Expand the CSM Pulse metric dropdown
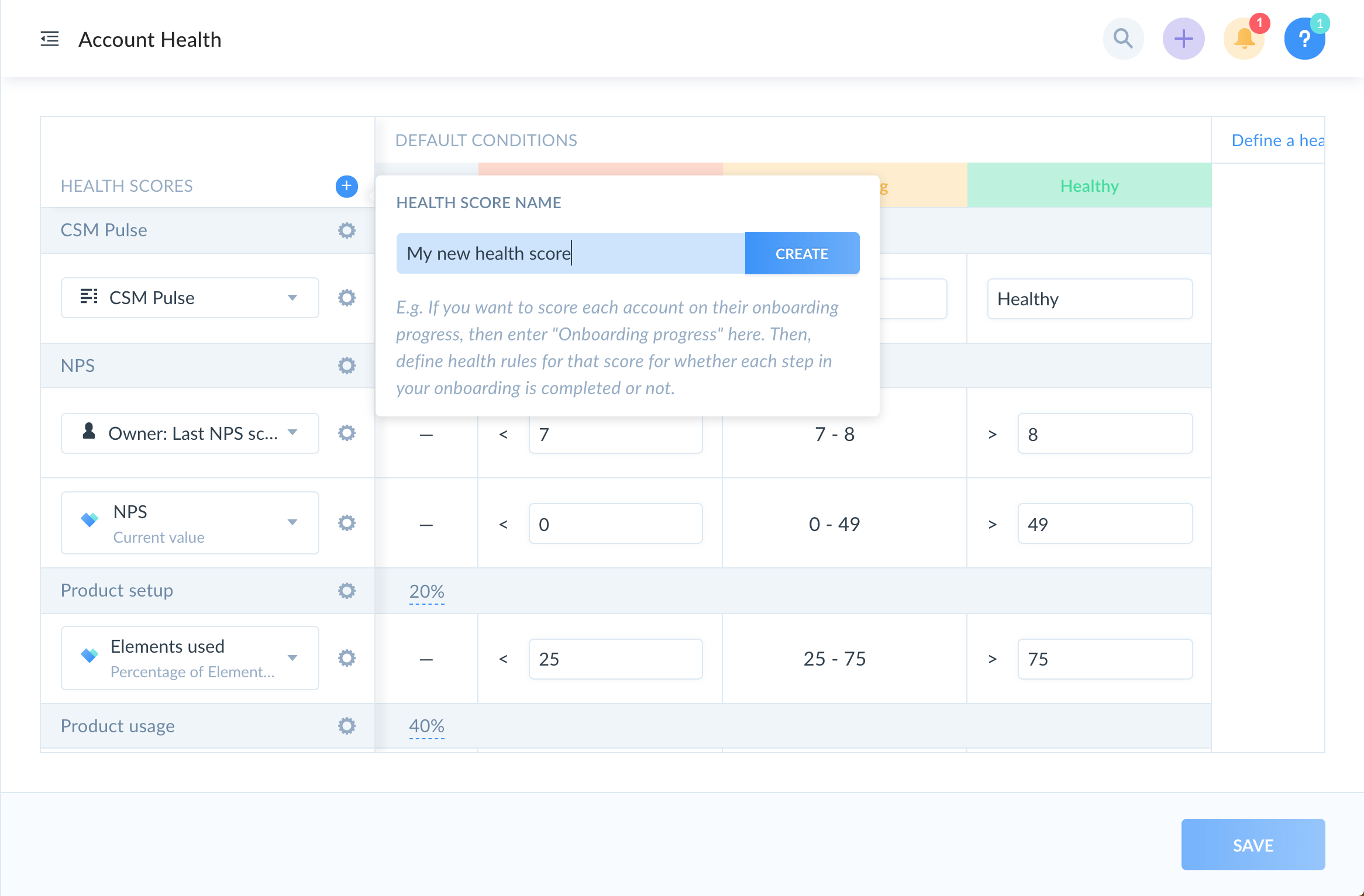Screen dimensions: 1364x896 click(x=292, y=298)
